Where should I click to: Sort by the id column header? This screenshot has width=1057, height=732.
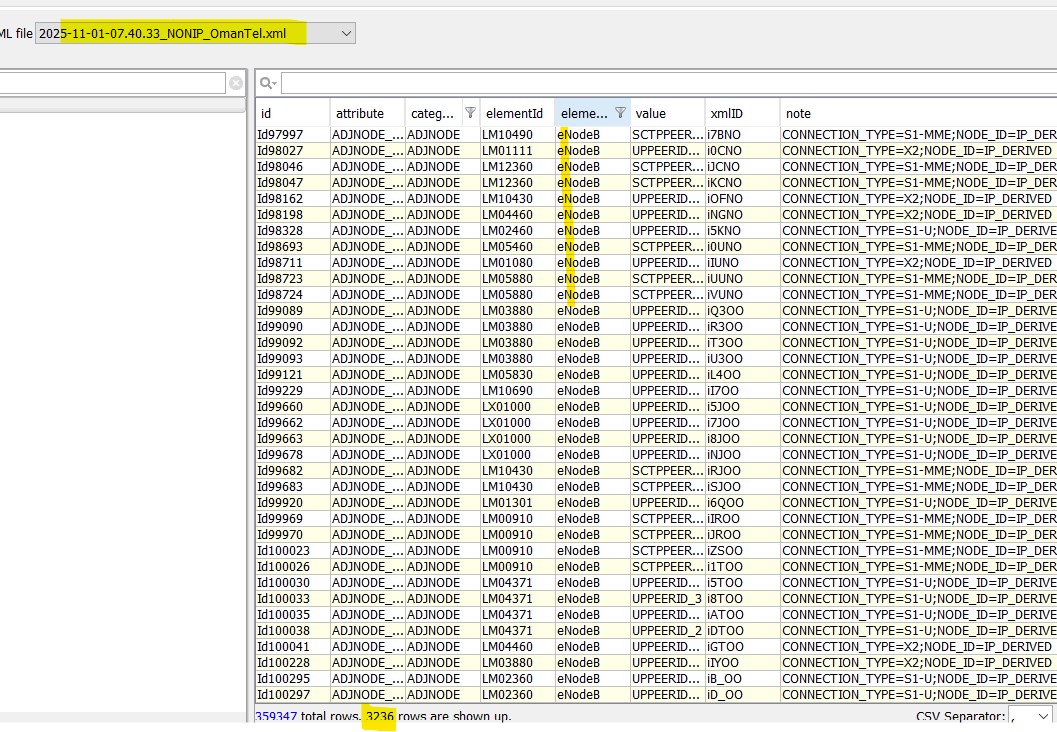292,113
